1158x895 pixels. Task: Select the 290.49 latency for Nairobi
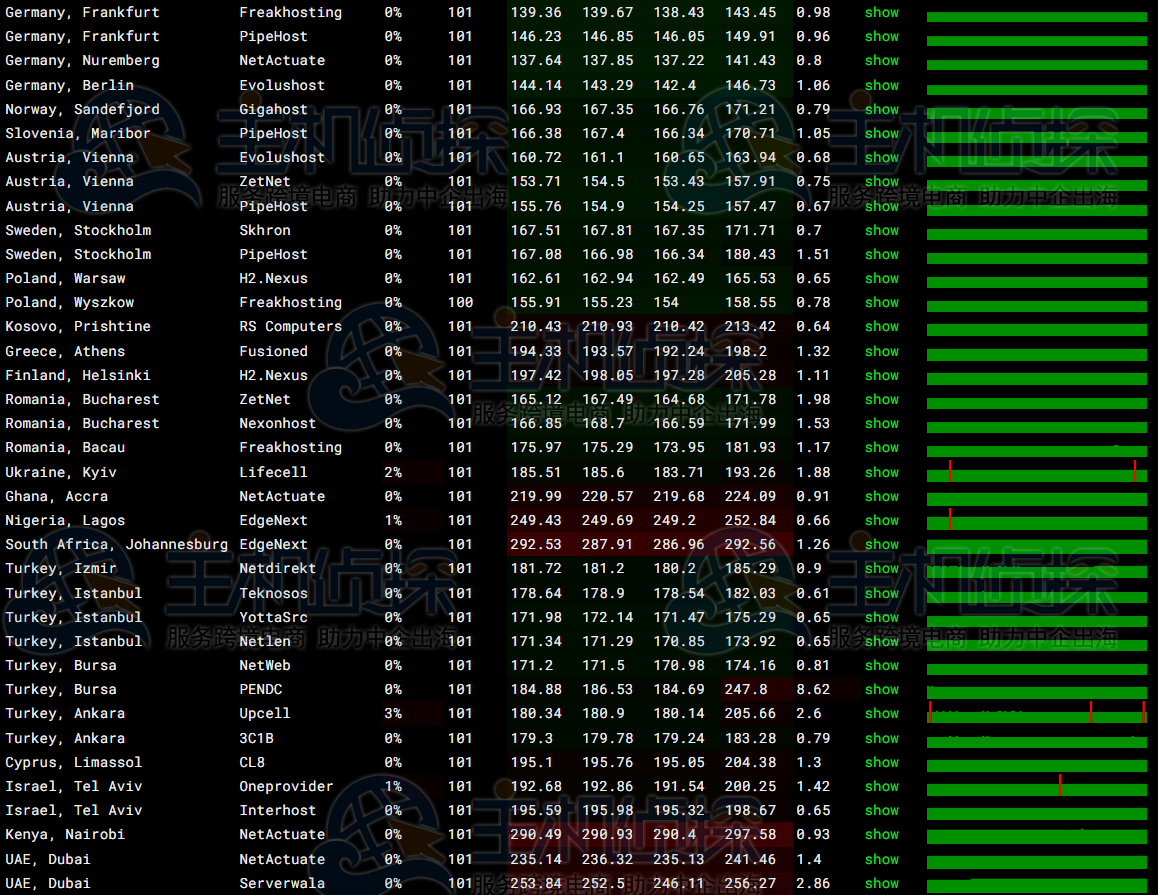[x=535, y=834]
